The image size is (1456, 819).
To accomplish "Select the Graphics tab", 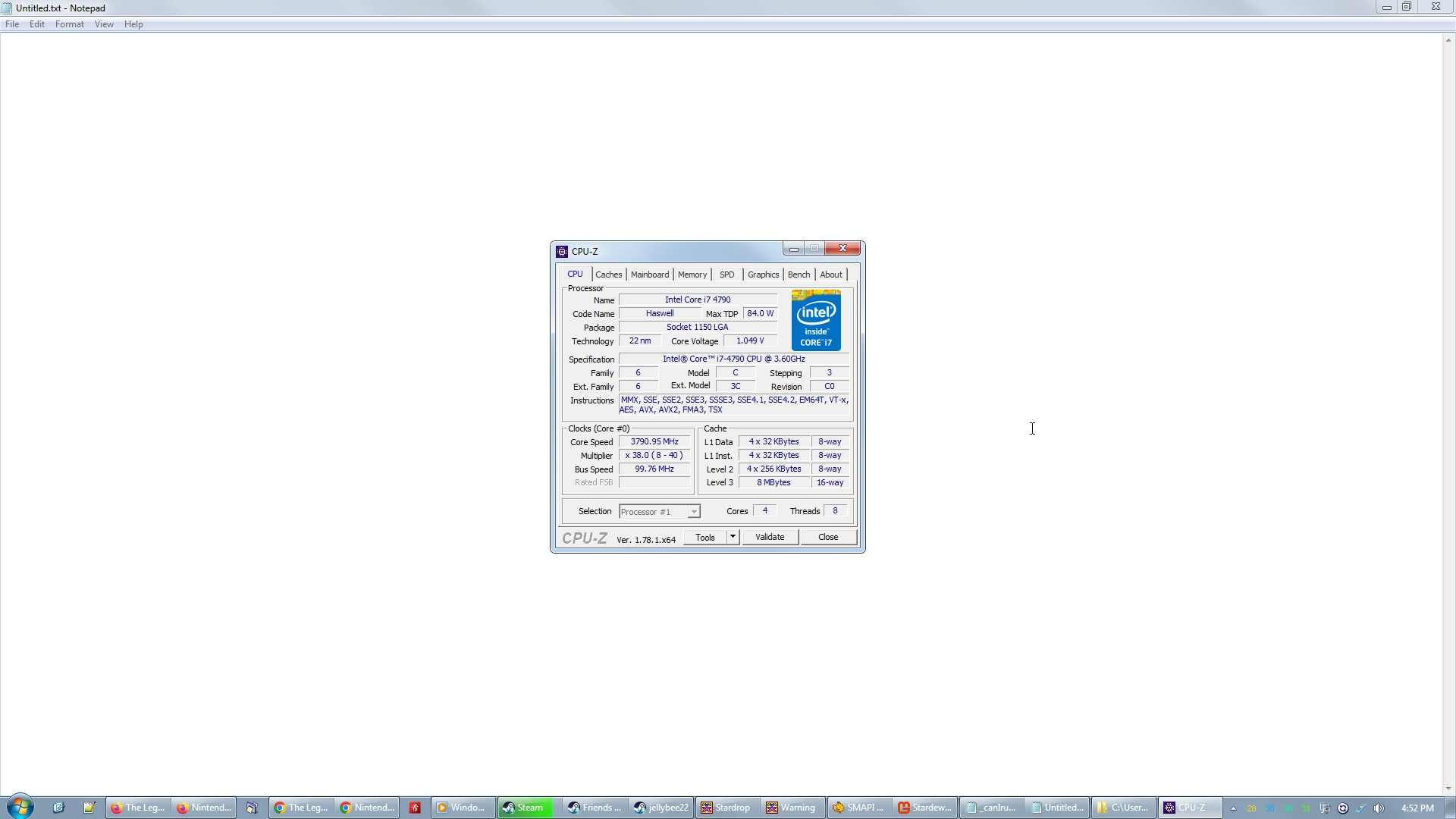I will (x=763, y=275).
